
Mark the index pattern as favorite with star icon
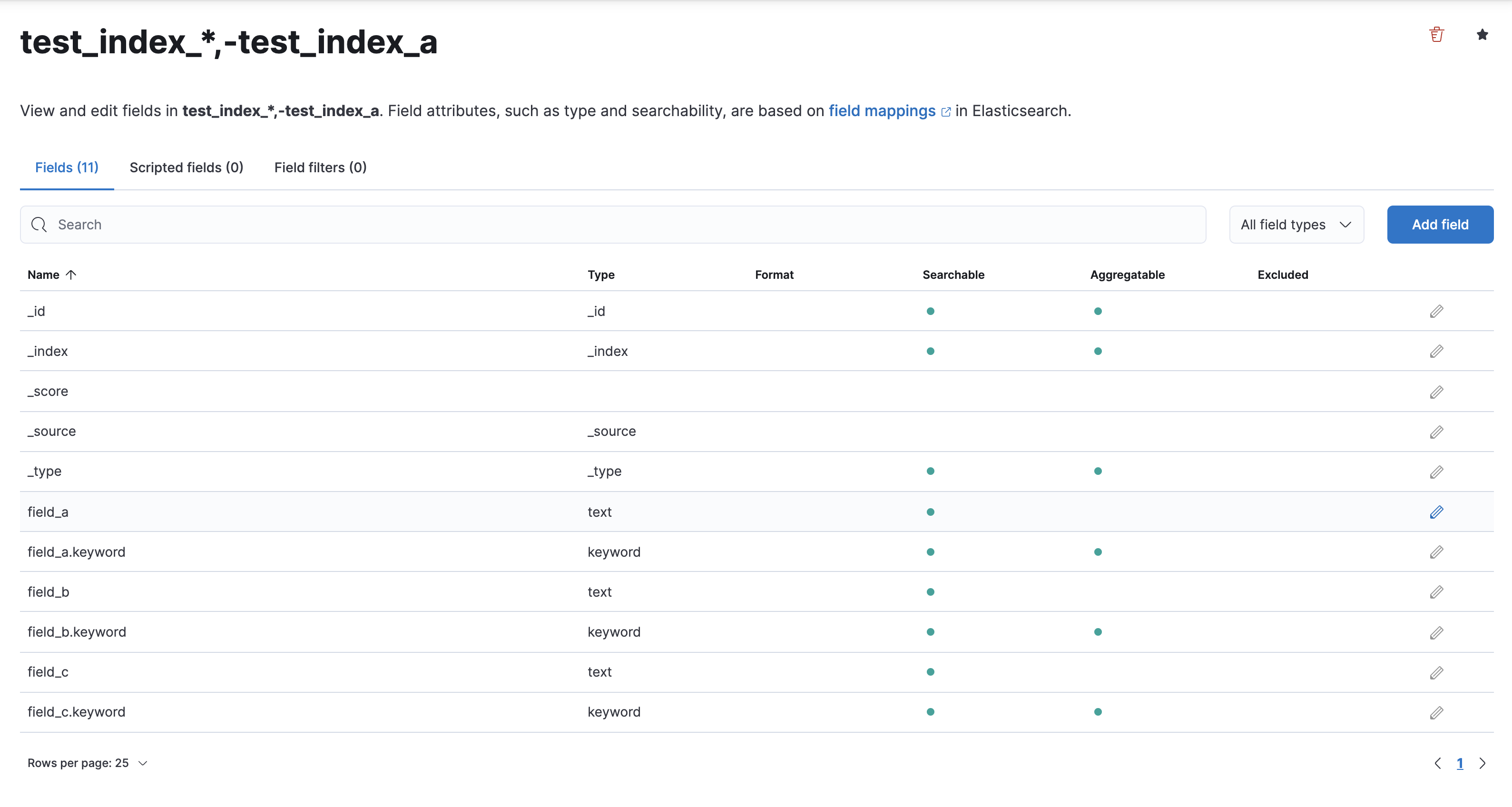[1482, 35]
